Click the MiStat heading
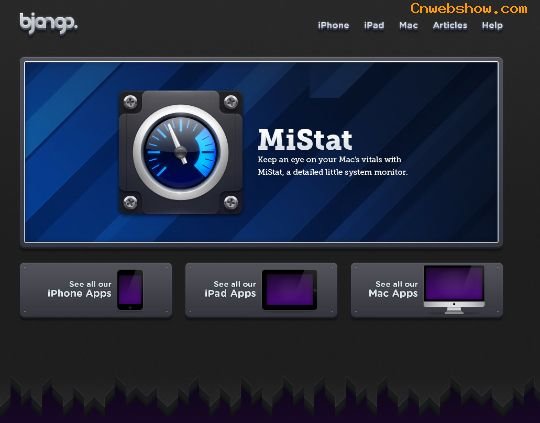The height and width of the screenshot is (423, 540). pos(305,140)
